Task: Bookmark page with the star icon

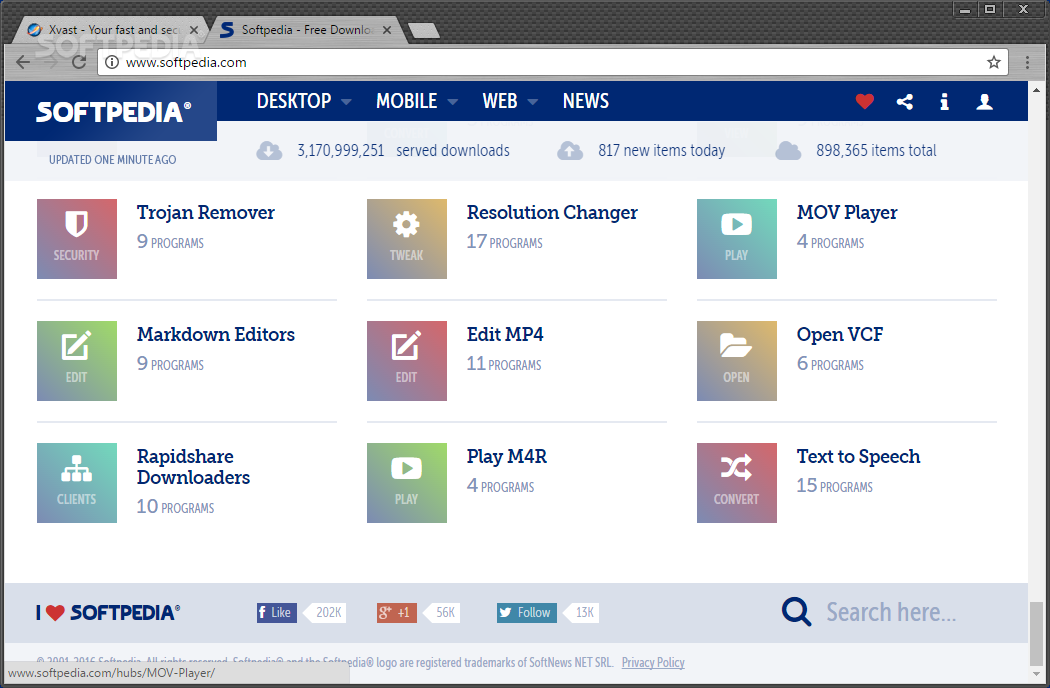Action: 994,62
